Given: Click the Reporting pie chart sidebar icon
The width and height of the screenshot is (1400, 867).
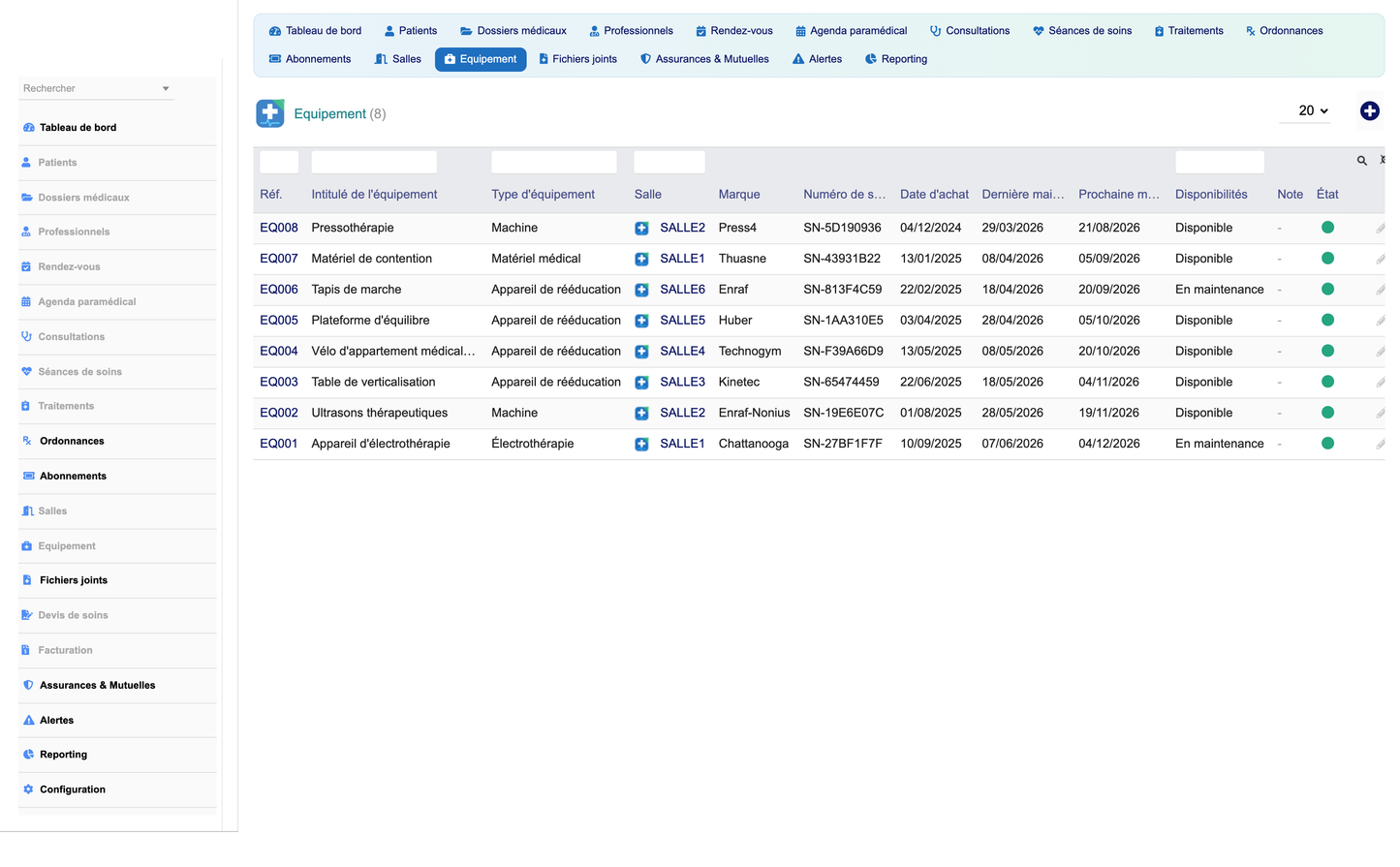Looking at the screenshot, I should tap(28, 755).
